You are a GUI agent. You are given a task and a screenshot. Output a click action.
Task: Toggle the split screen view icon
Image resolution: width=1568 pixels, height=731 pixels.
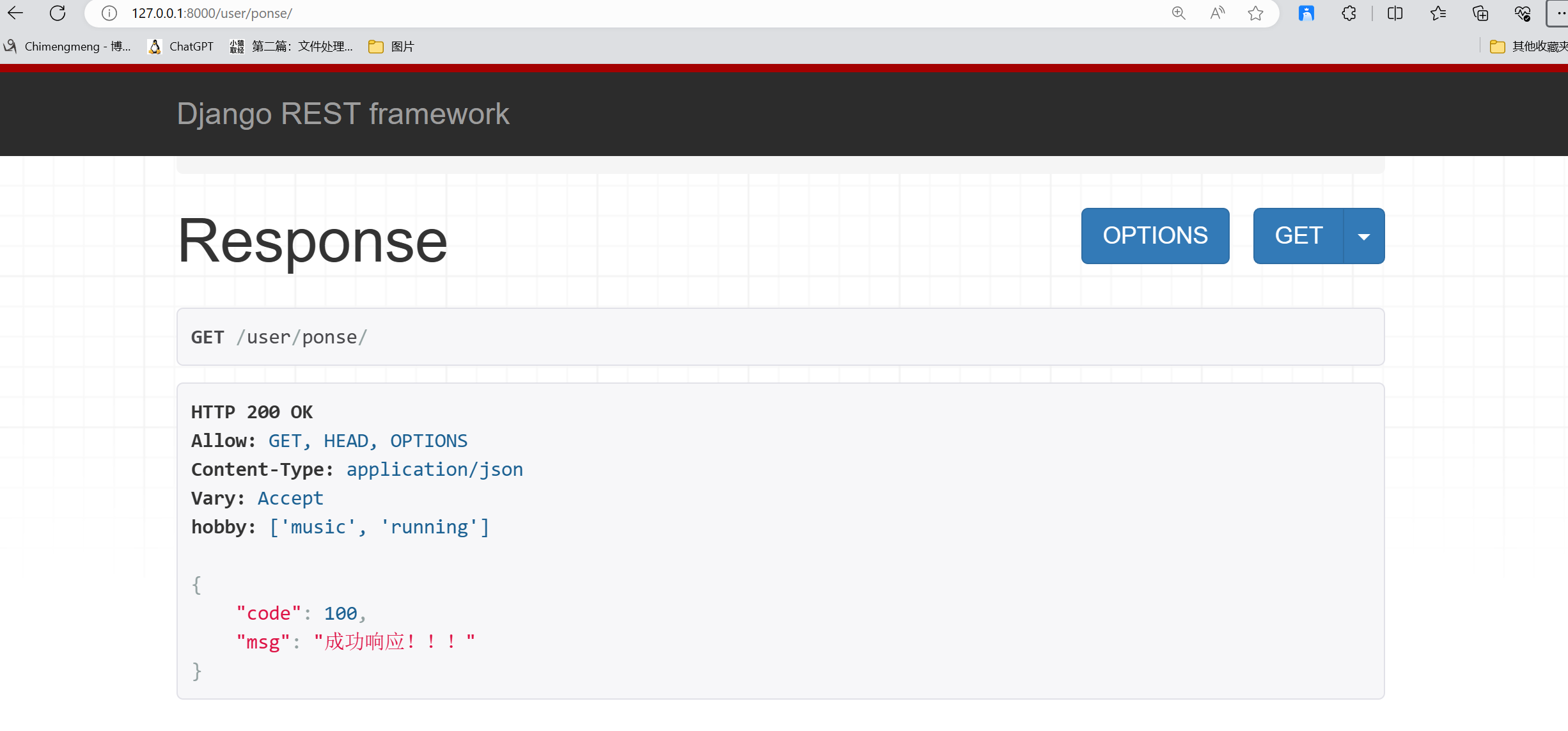[x=1395, y=13]
